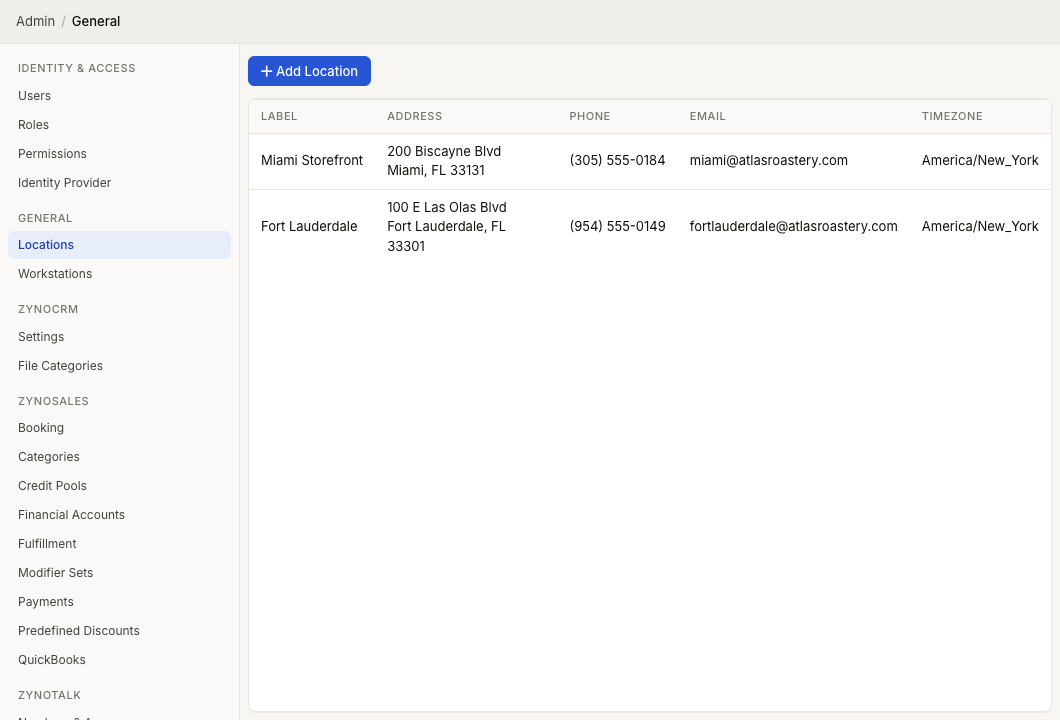Viewport: 1060px width, 720px height.
Task: Open Credit Pools page
Action: (x=120, y=486)
